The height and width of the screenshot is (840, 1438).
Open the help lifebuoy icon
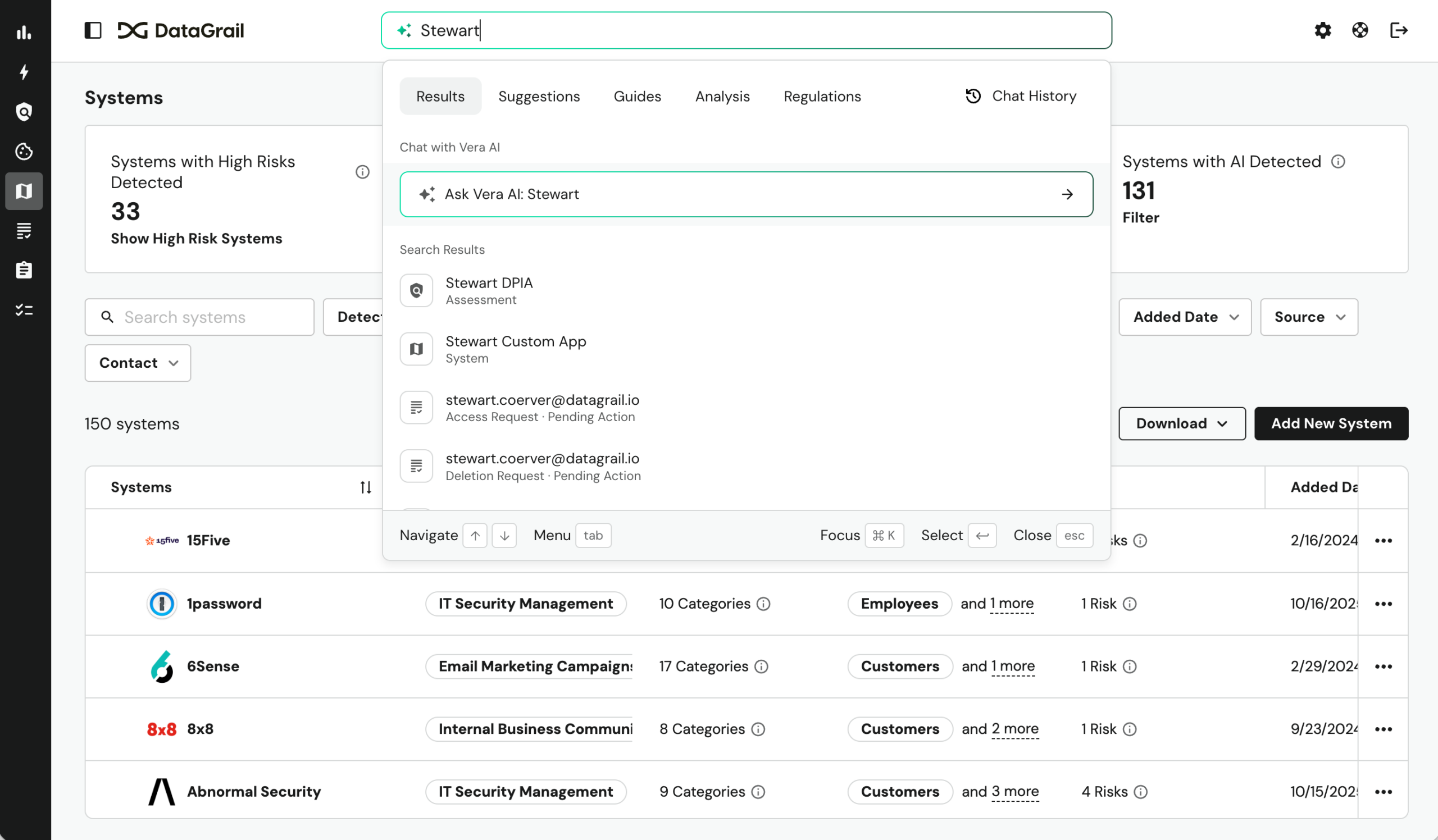coord(1360,30)
